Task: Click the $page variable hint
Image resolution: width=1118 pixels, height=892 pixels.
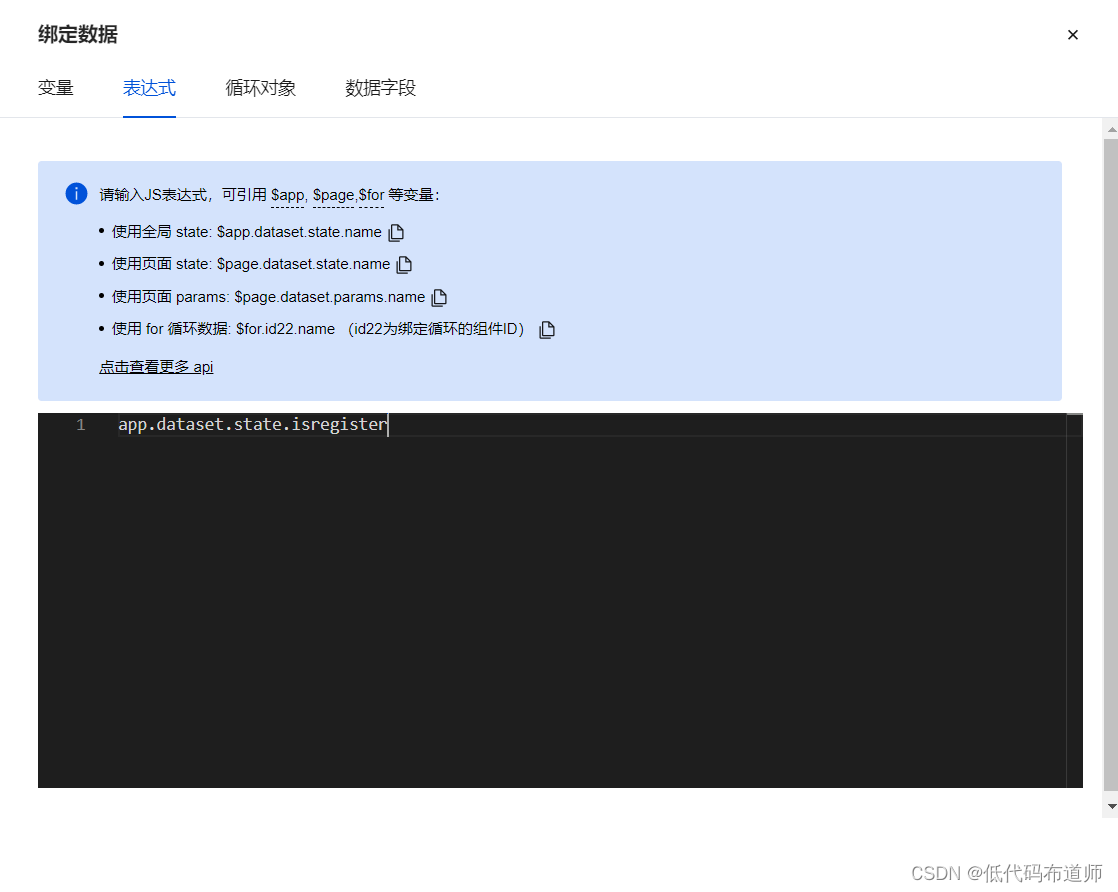Action: click(334, 195)
